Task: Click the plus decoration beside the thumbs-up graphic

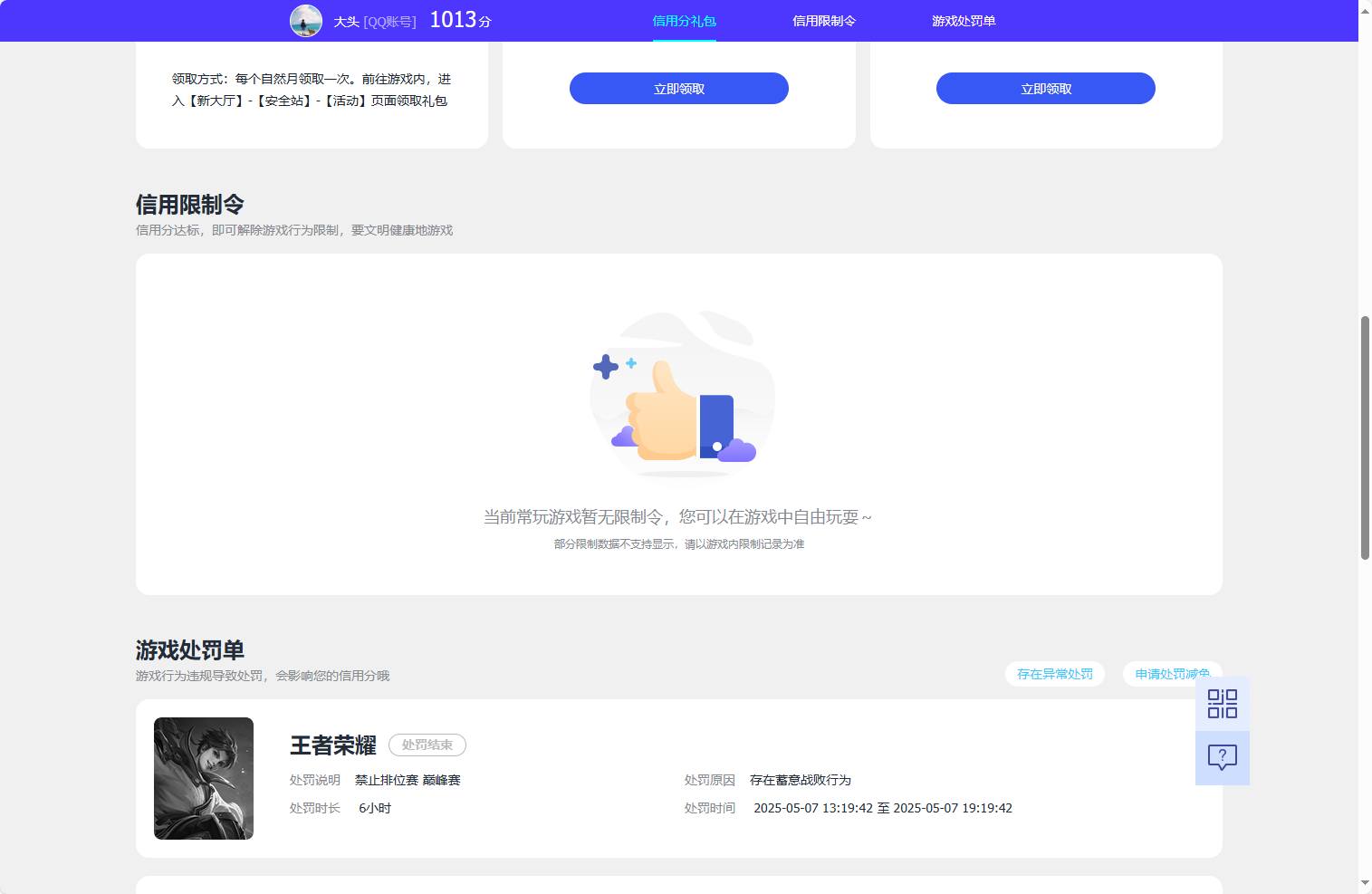Action: pos(605,366)
